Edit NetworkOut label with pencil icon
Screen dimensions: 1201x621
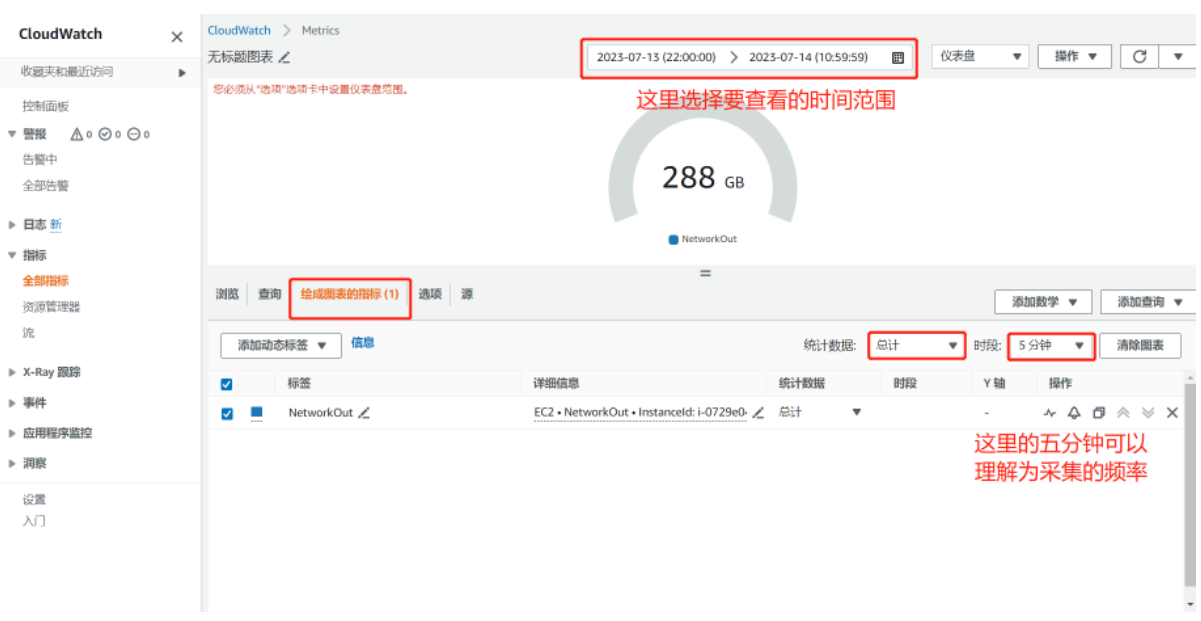tap(364, 412)
